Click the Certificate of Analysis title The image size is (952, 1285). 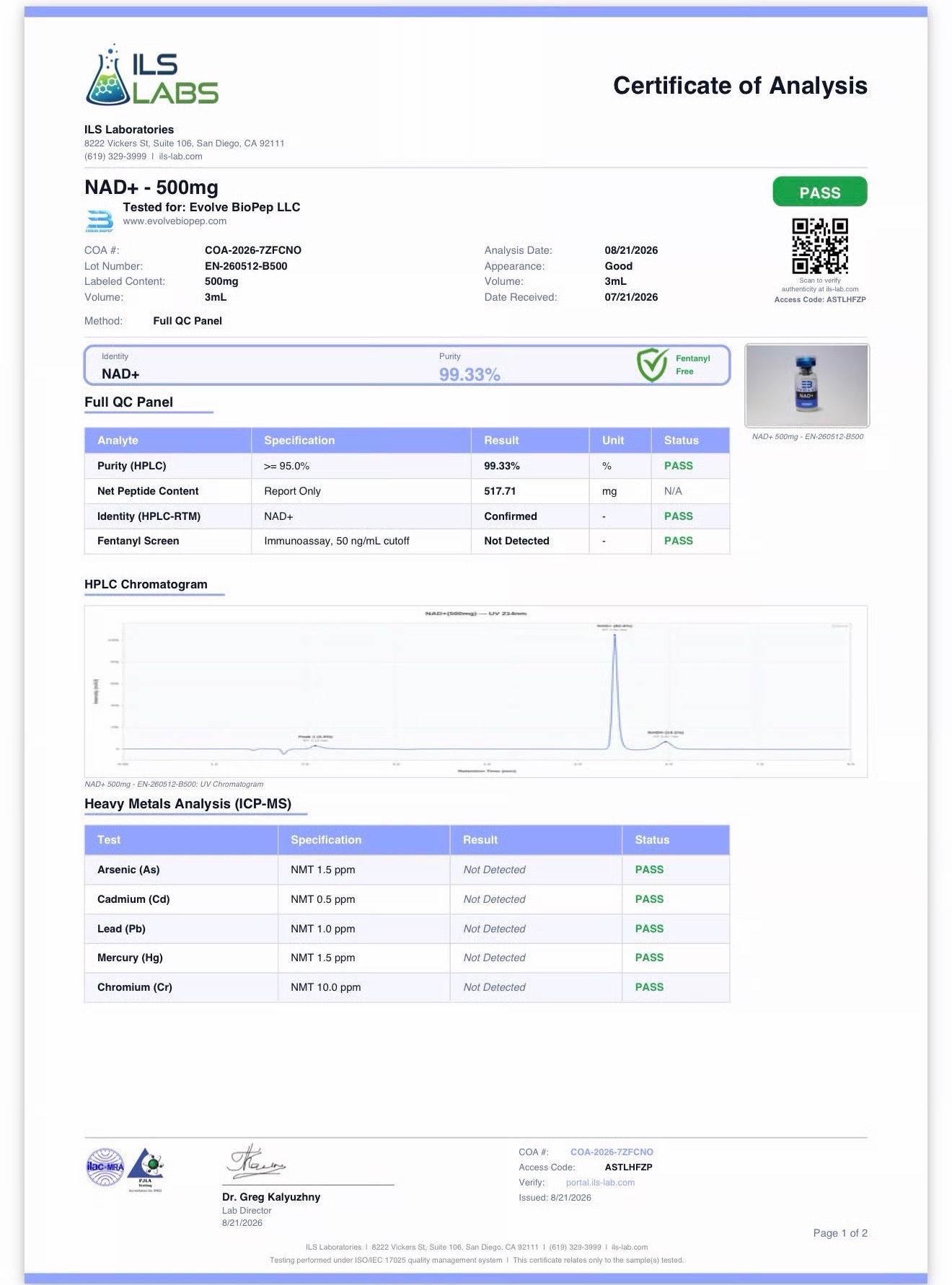point(740,85)
